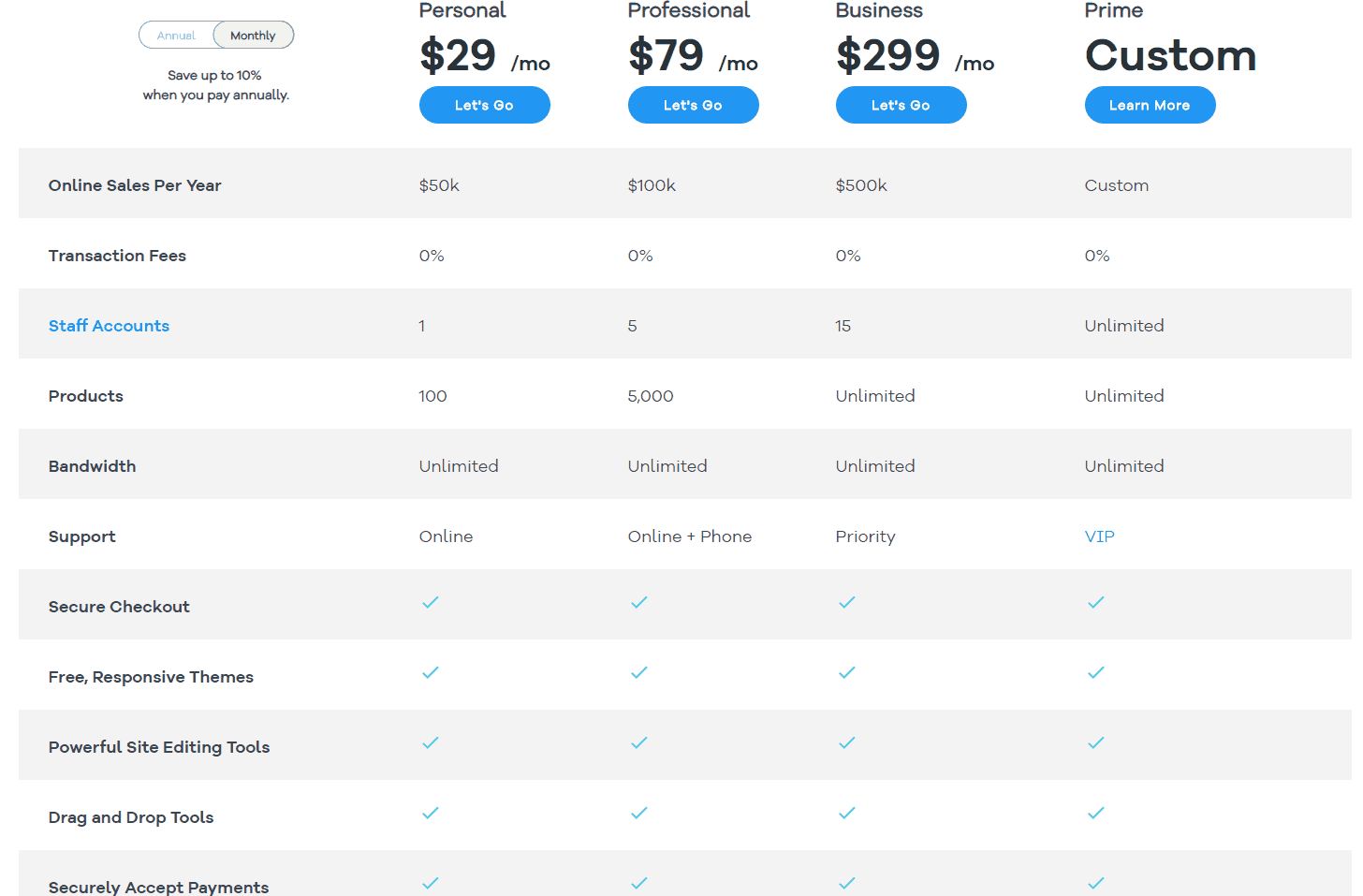Click the Securely Accept Payments checkmark under Business
1363x896 pixels.
point(847,883)
